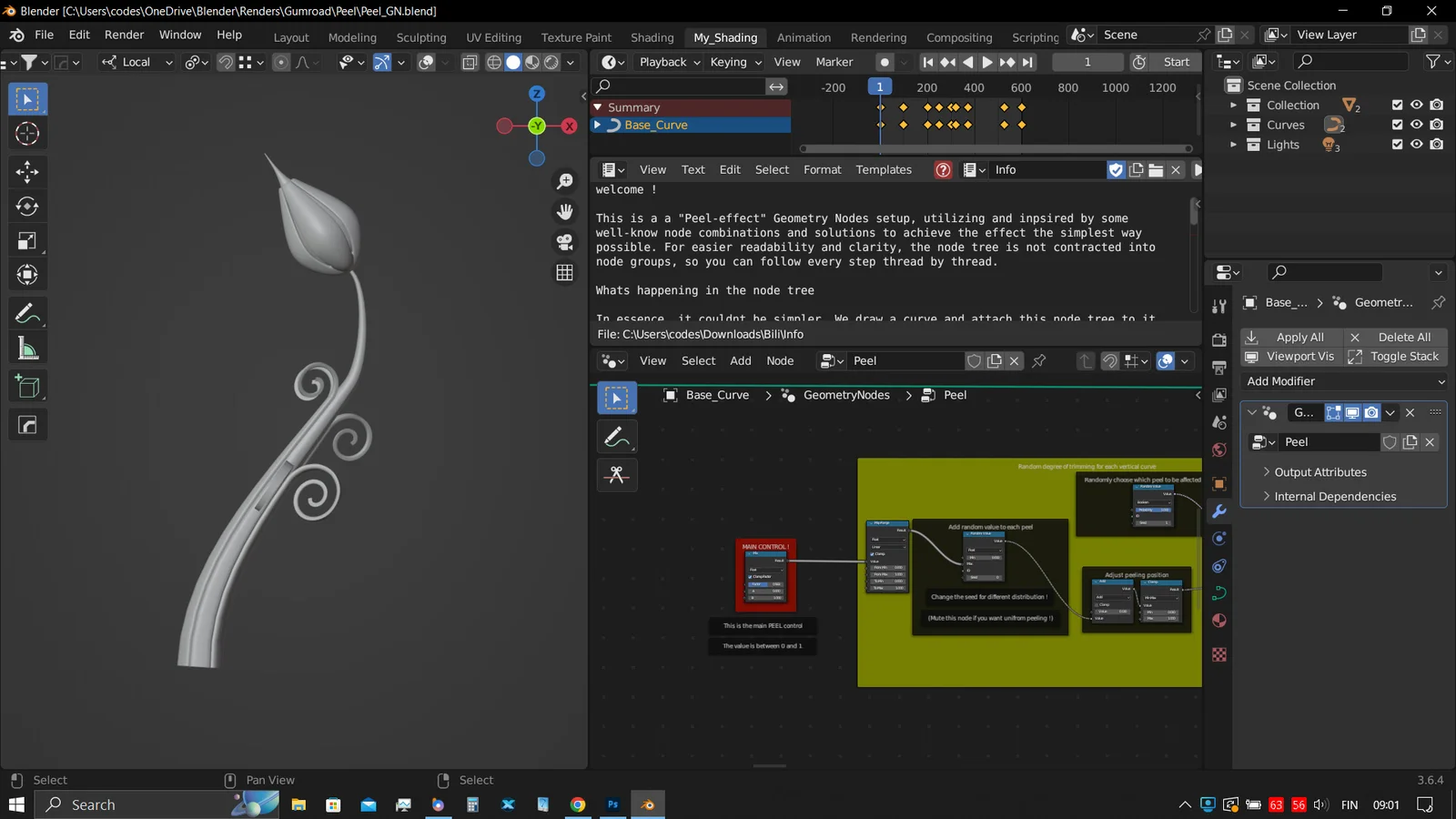Open the Add Modifier dropdown
The image size is (1456, 819).
pos(1344,381)
